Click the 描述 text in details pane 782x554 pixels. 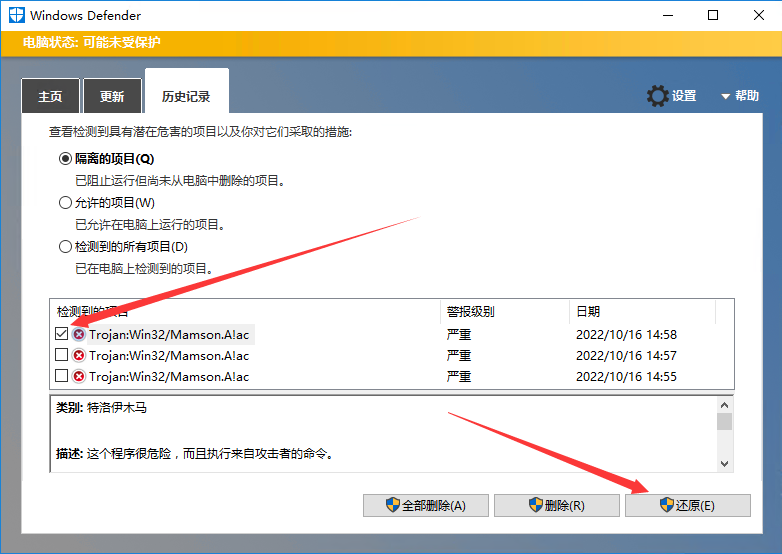(195, 454)
